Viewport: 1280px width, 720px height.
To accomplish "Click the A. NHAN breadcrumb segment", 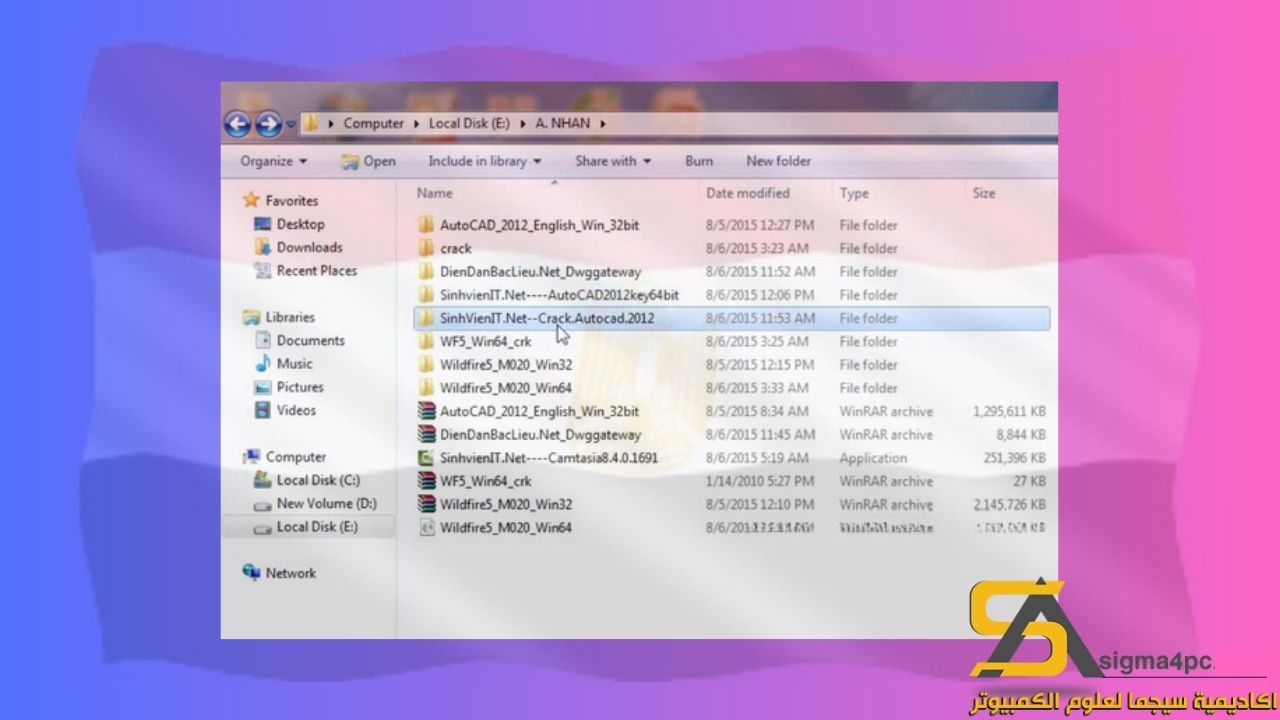I will point(563,124).
